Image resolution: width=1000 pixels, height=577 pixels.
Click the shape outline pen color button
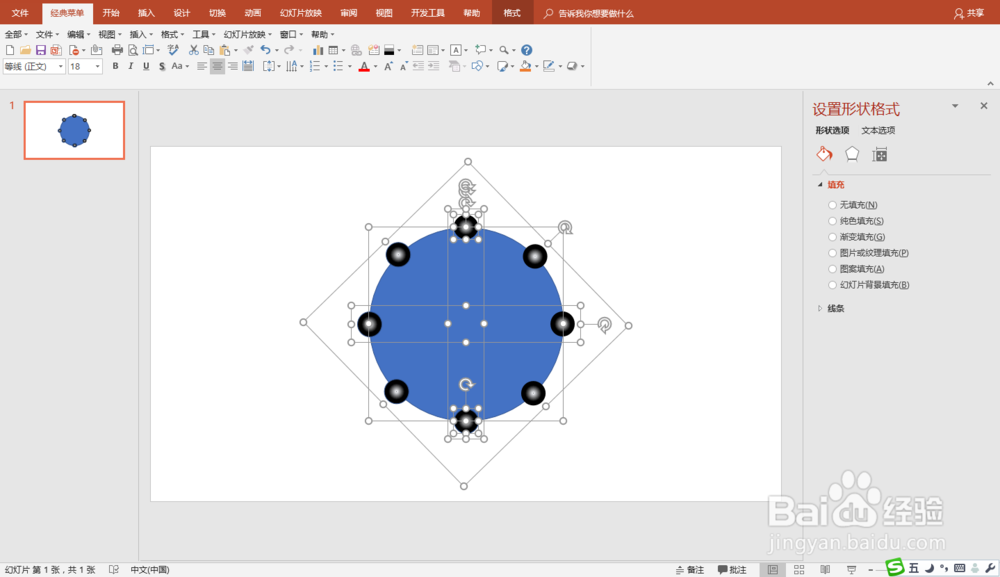(548, 66)
